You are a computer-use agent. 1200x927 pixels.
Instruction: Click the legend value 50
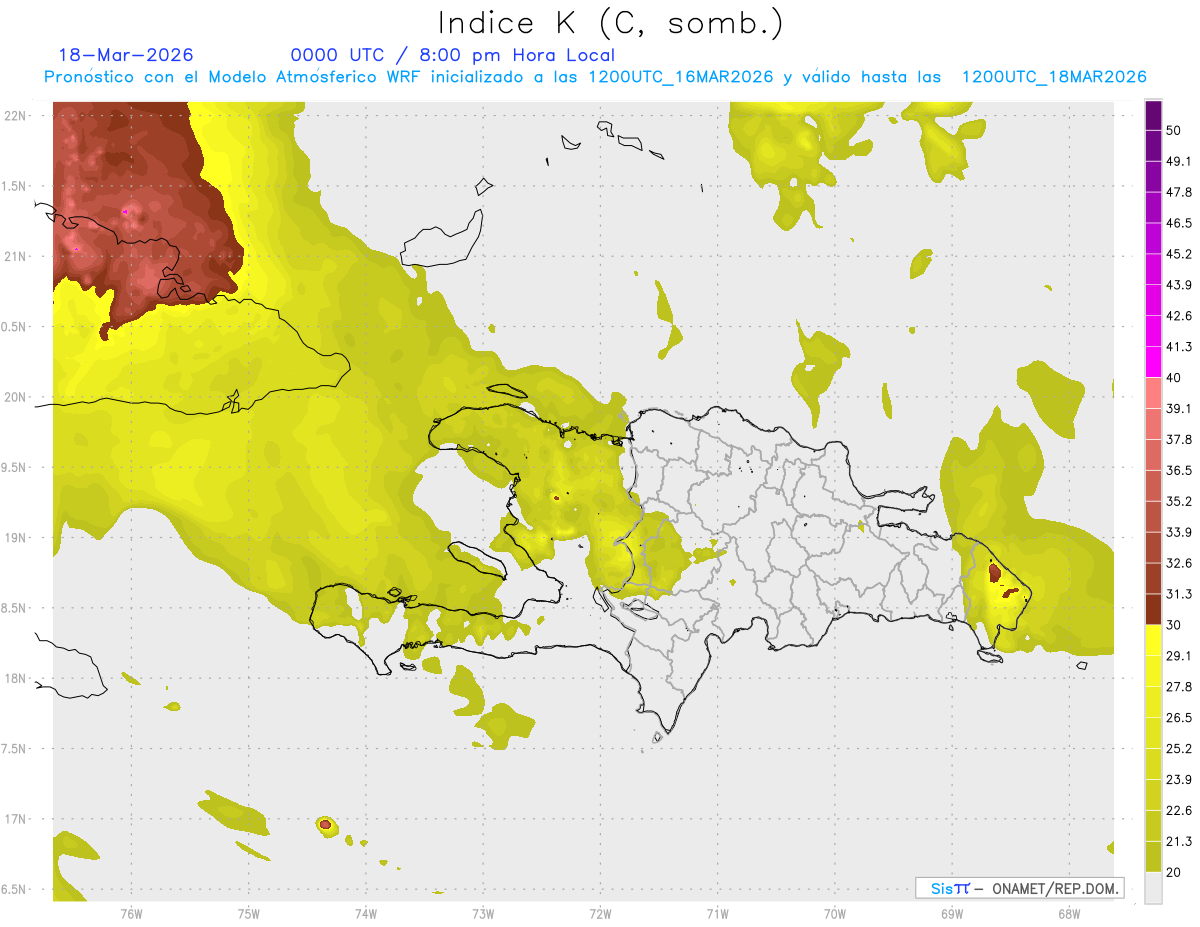point(1174,131)
